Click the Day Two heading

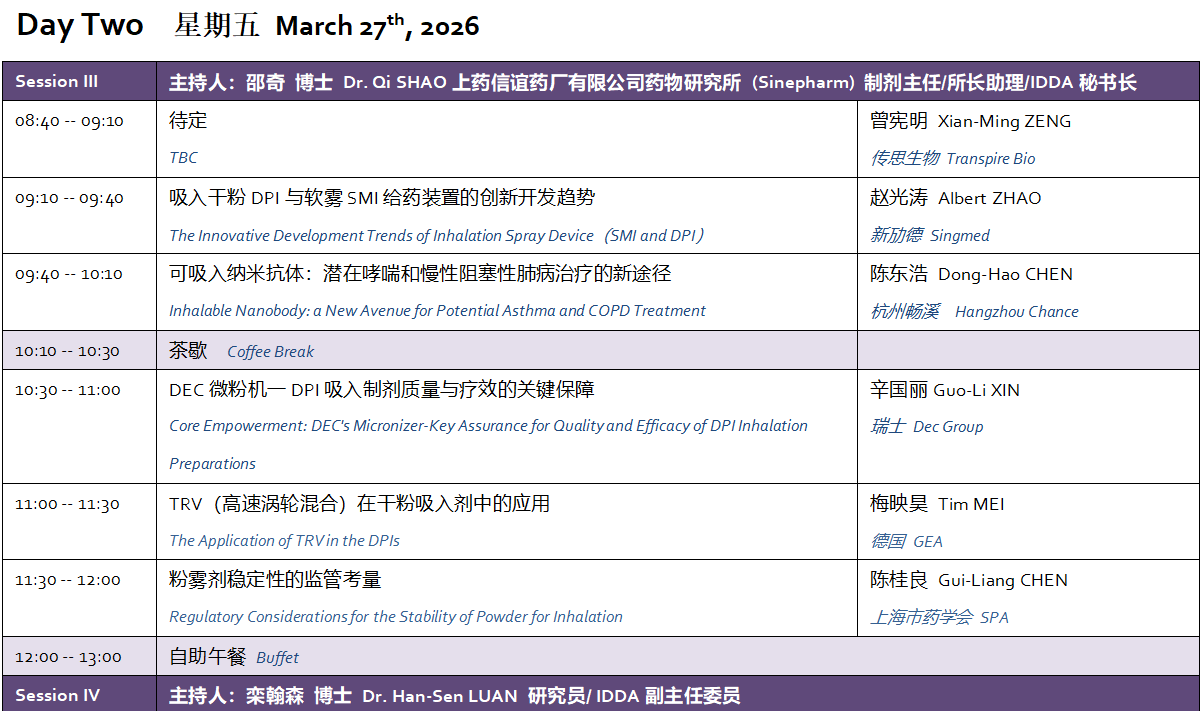[80, 26]
